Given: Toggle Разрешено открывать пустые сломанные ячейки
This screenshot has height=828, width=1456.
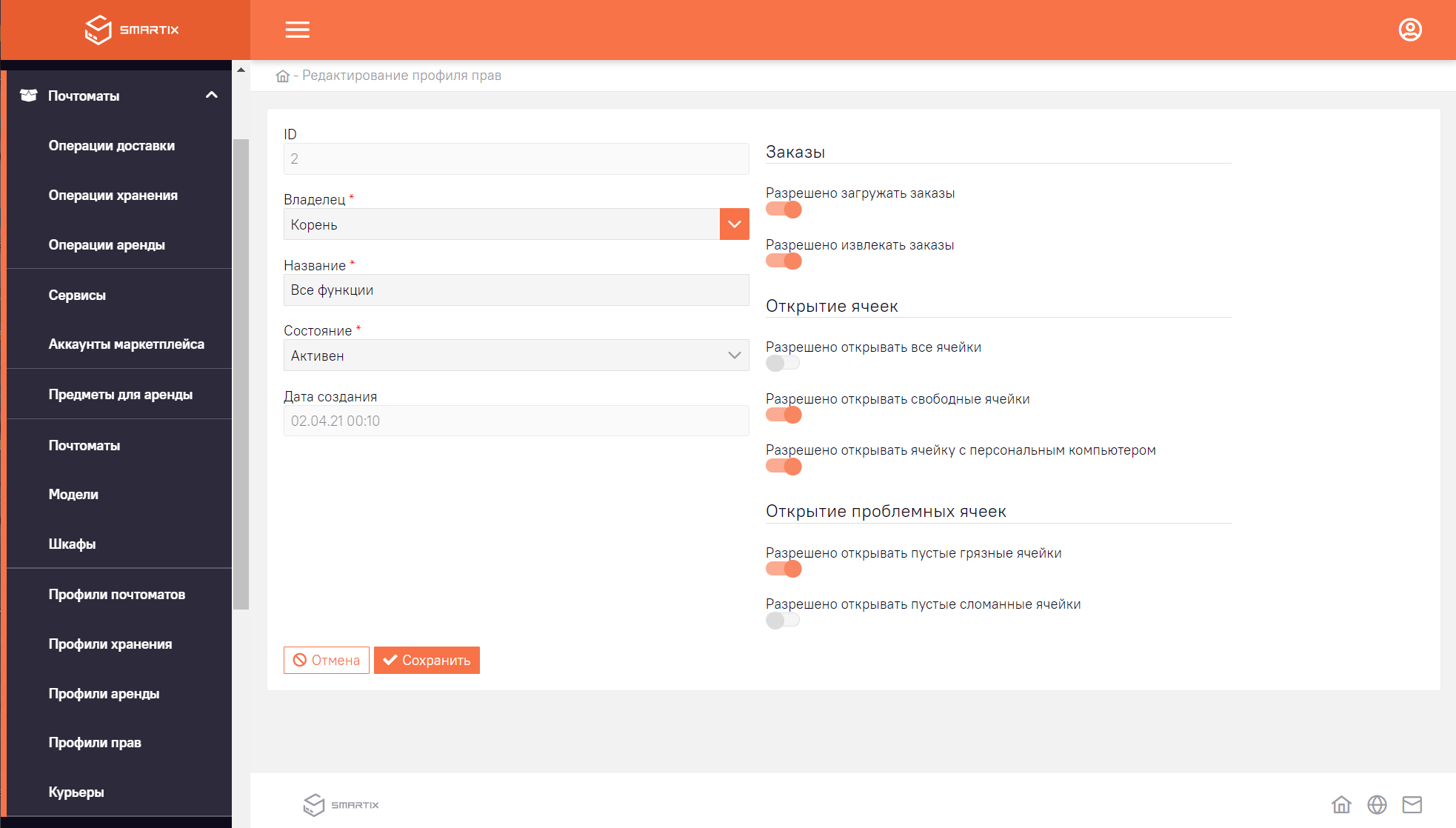Looking at the screenshot, I should pyautogui.click(x=781, y=620).
